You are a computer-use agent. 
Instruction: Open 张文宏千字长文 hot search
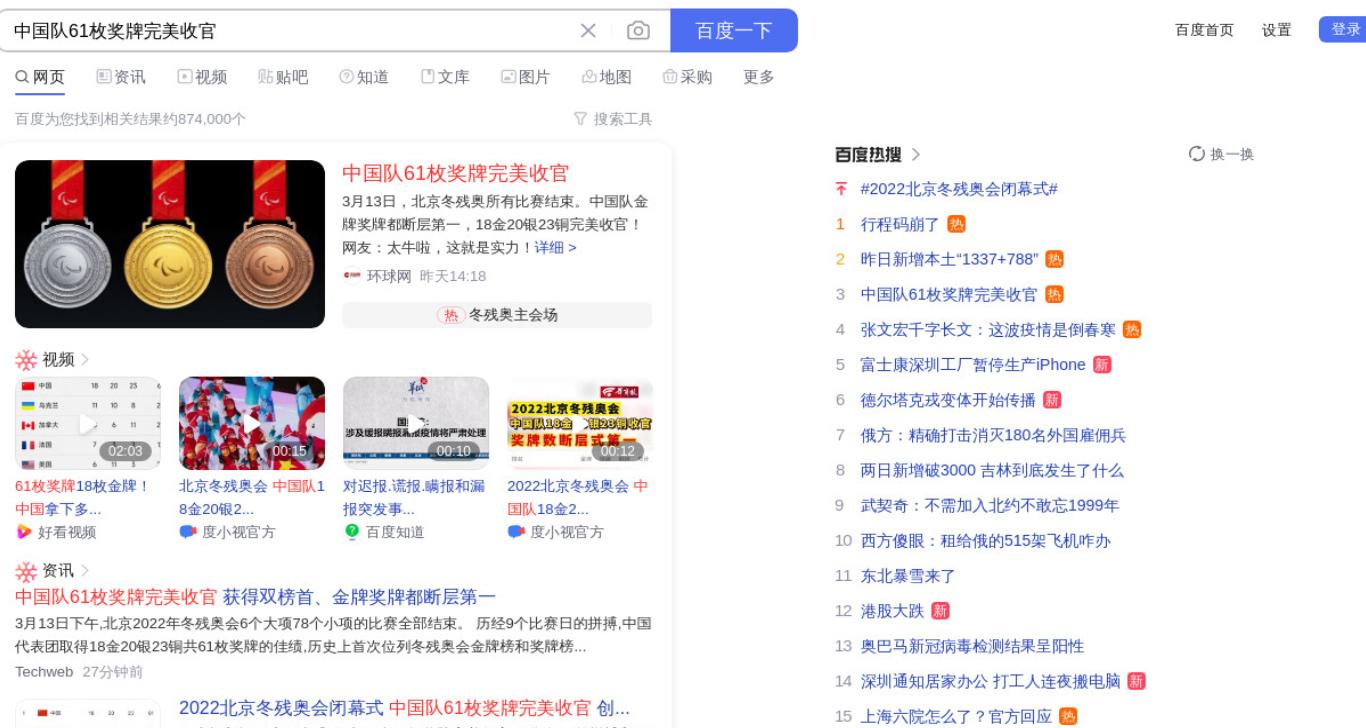pyautogui.click(x=988, y=329)
